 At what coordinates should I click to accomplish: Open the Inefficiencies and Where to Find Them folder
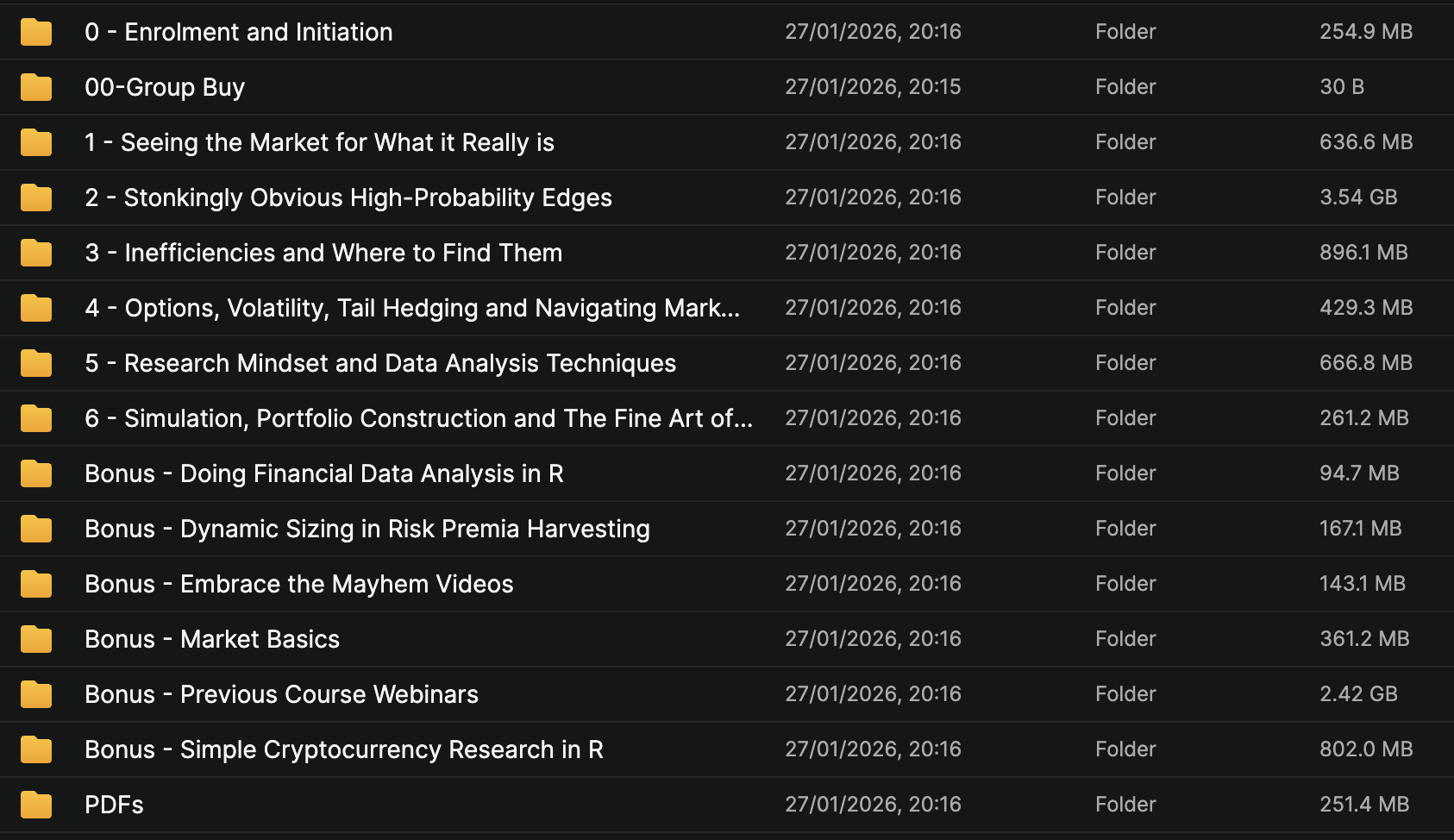pos(323,253)
